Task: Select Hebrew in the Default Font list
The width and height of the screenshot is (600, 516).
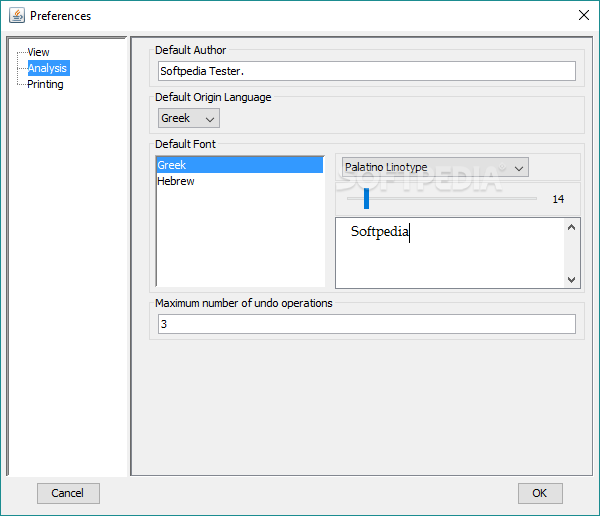Action: pos(240,181)
